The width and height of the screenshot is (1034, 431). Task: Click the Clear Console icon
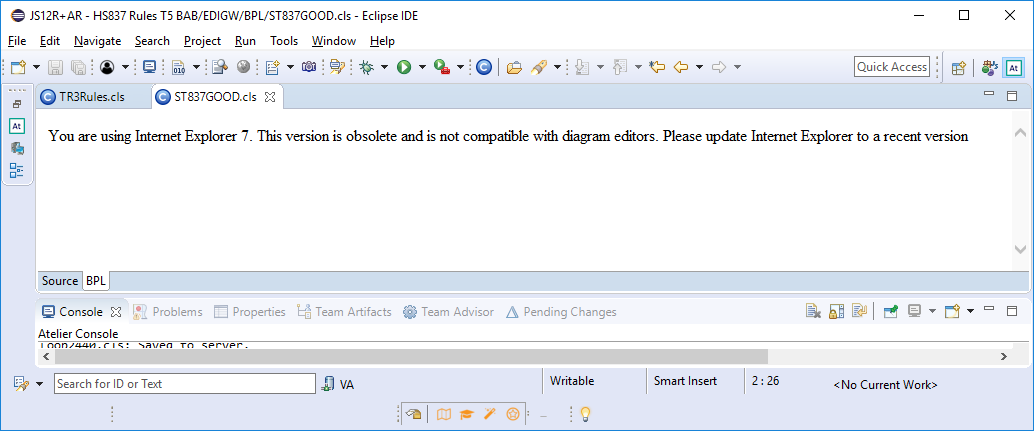[x=814, y=311]
